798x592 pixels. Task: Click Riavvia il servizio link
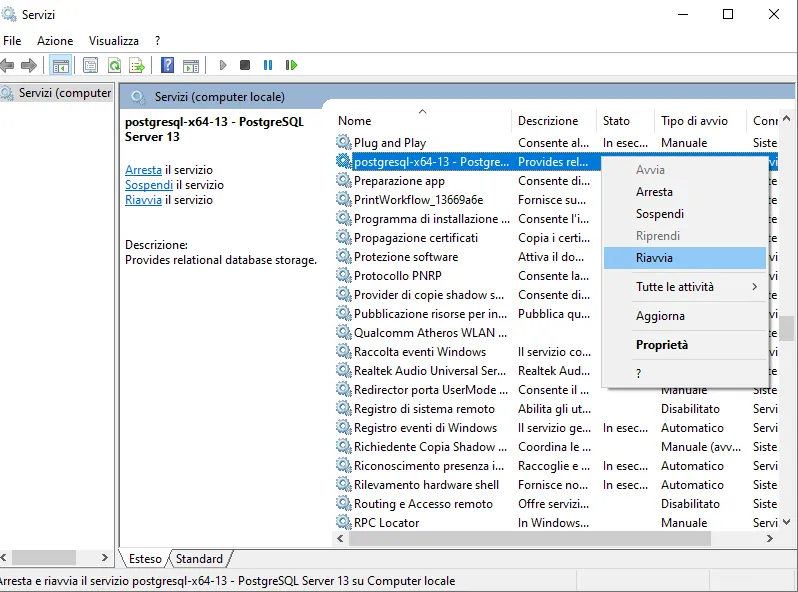144,200
